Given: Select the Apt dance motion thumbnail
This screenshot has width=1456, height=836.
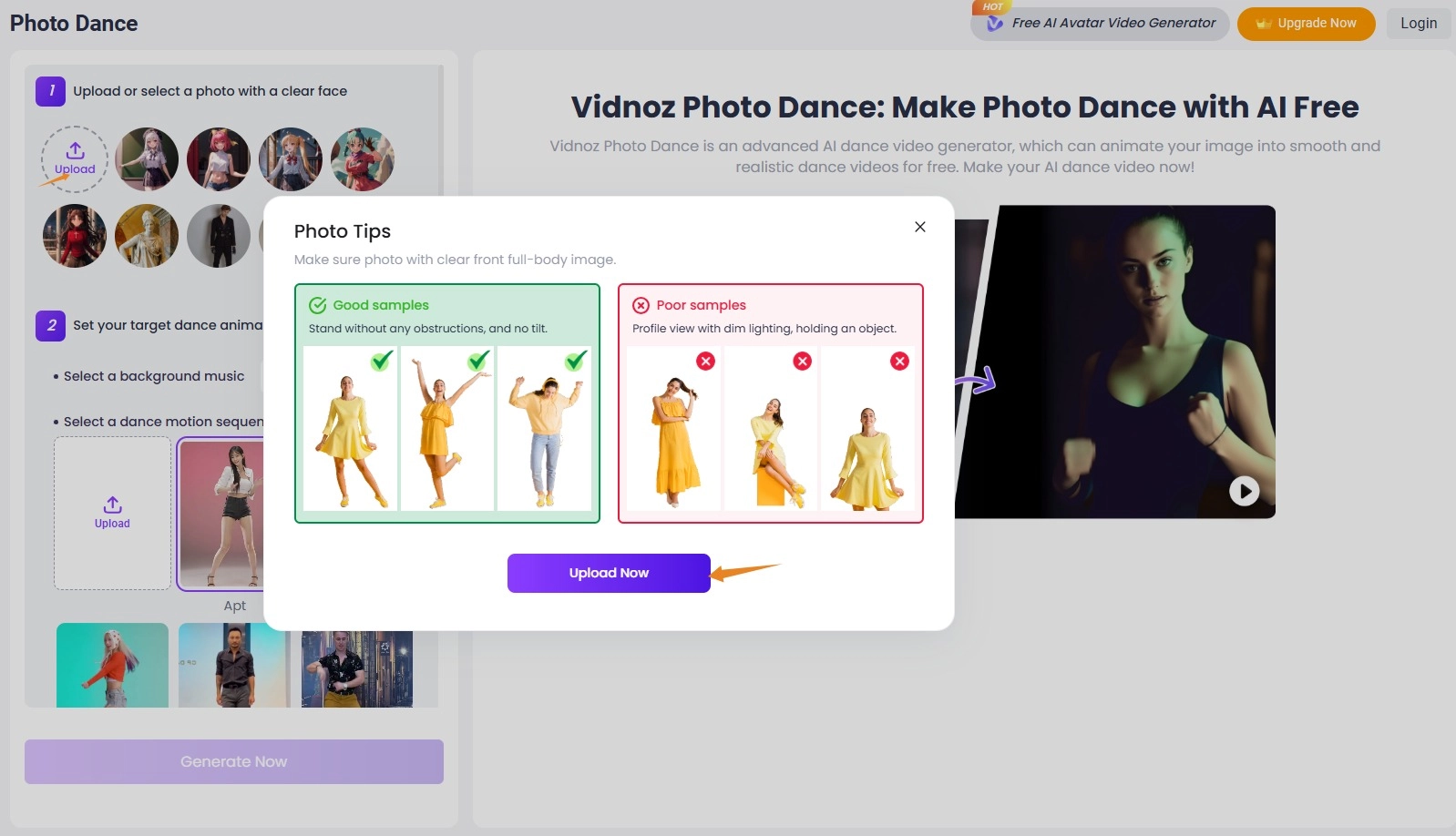Looking at the screenshot, I should 221,514.
